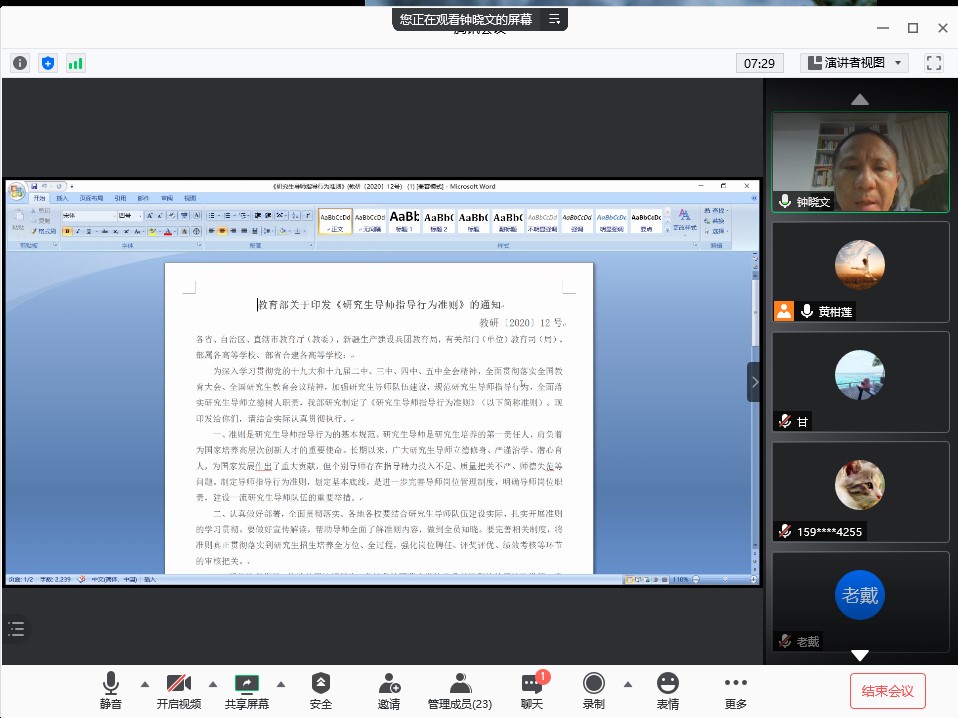Show 更多 options in the toolbar
This screenshot has width=958, height=718.
coord(736,690)
